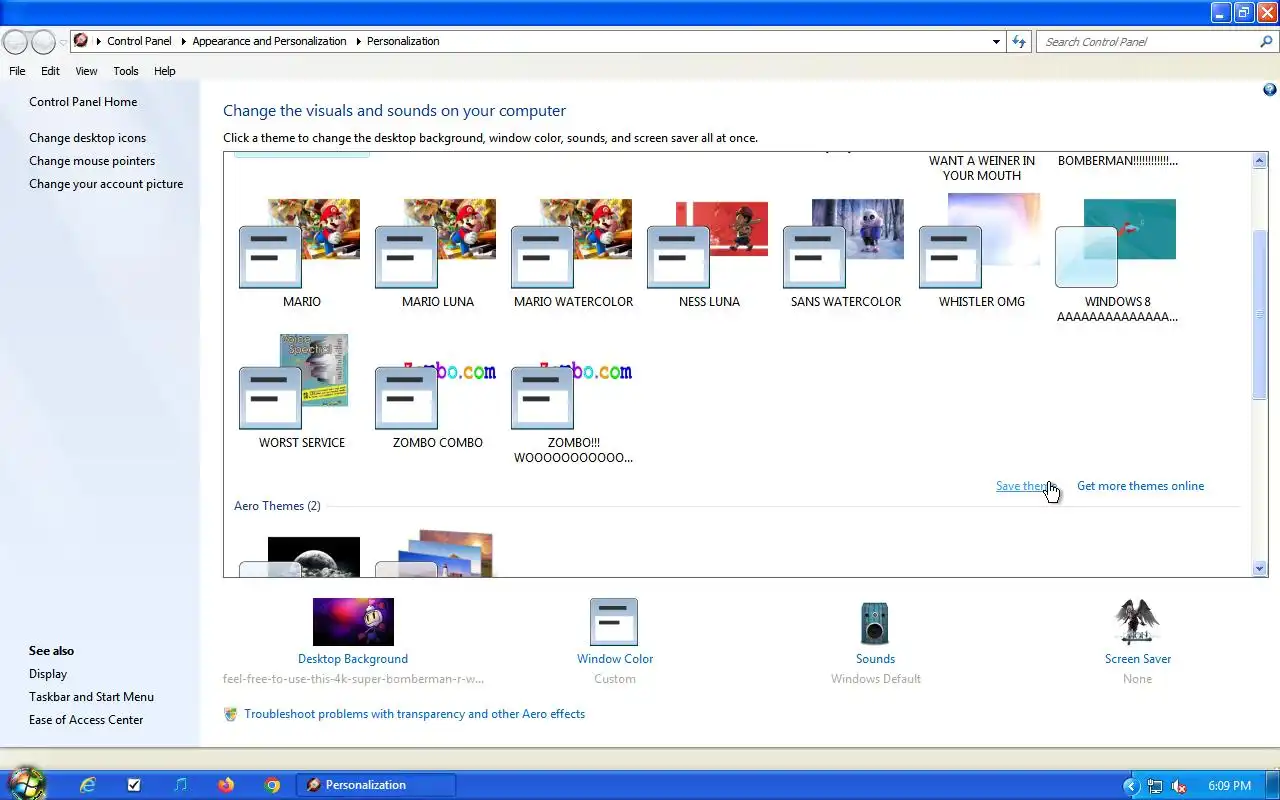1280x800 pixels.
Task: Click the Appearance and Personalization breadcrumb
Action: click(x=269, y=42)
